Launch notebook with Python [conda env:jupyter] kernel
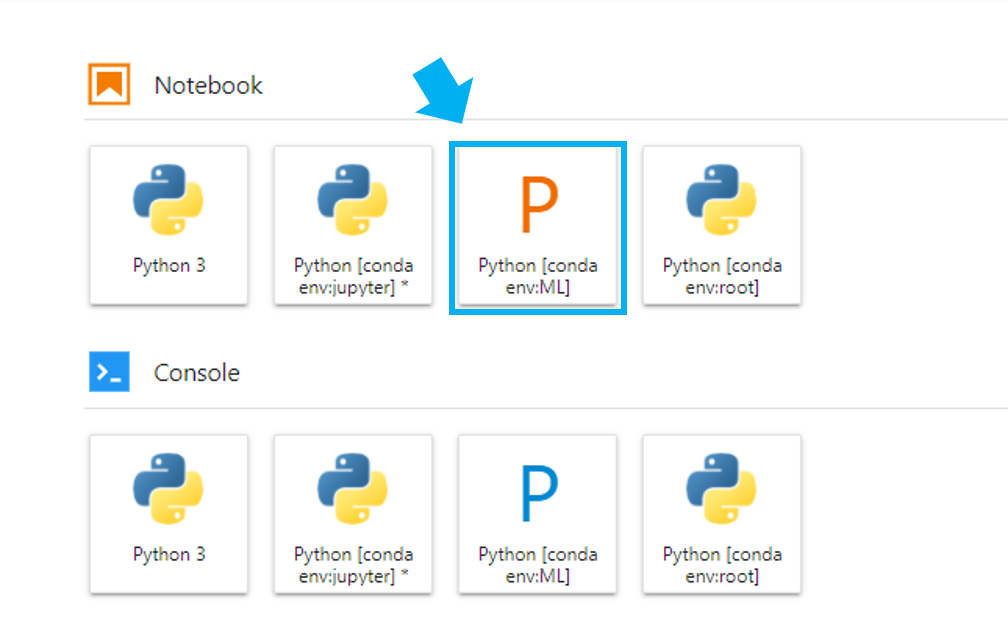This screenshot has width=1008, height=625. [353, 225]
